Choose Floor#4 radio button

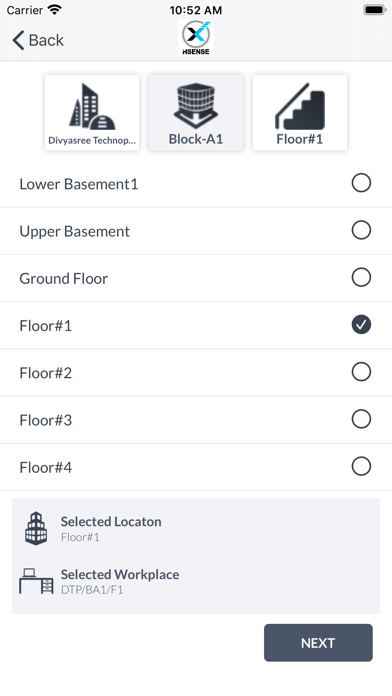(x=361, y=467)
